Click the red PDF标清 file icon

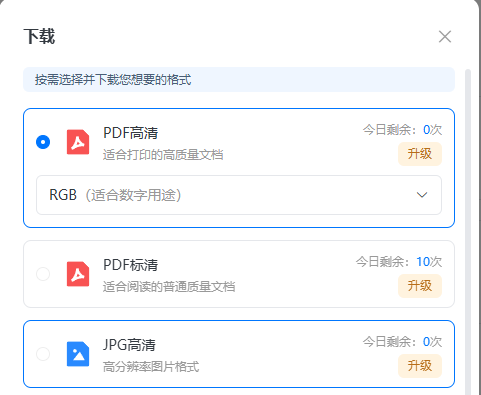pos(78,274)
